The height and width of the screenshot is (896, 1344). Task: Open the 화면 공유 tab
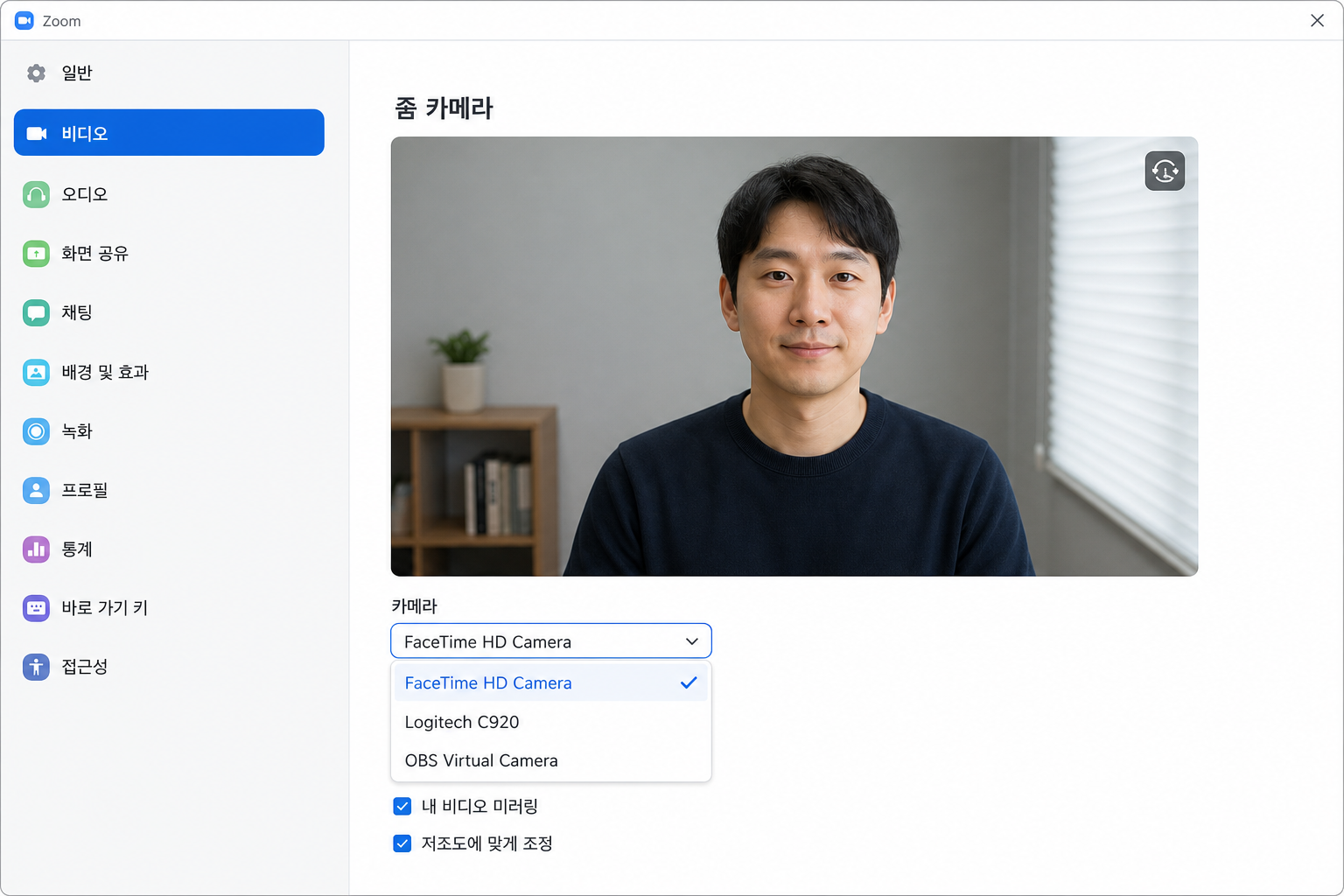(x=169, y=254)
